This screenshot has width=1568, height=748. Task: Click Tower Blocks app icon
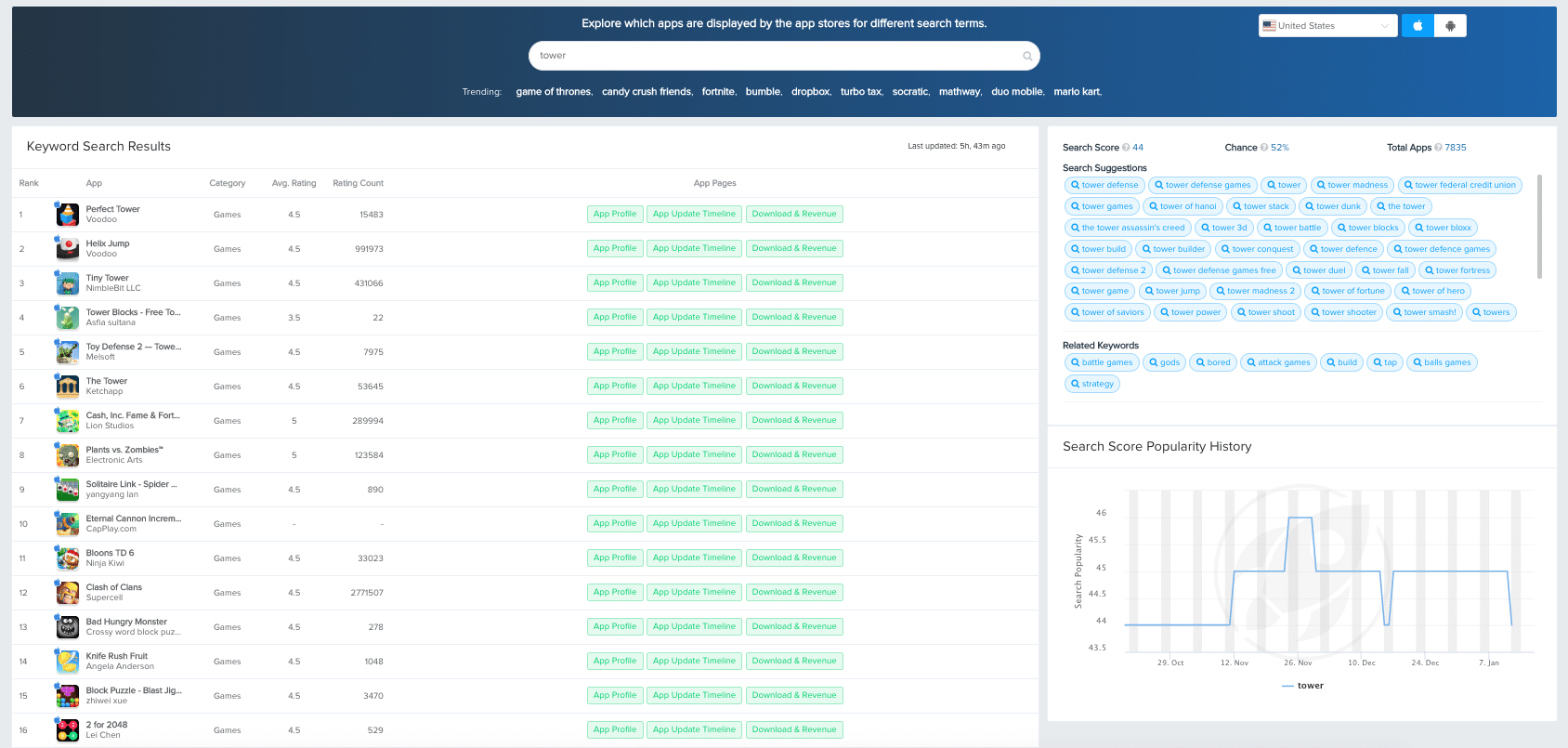point(67,318)
